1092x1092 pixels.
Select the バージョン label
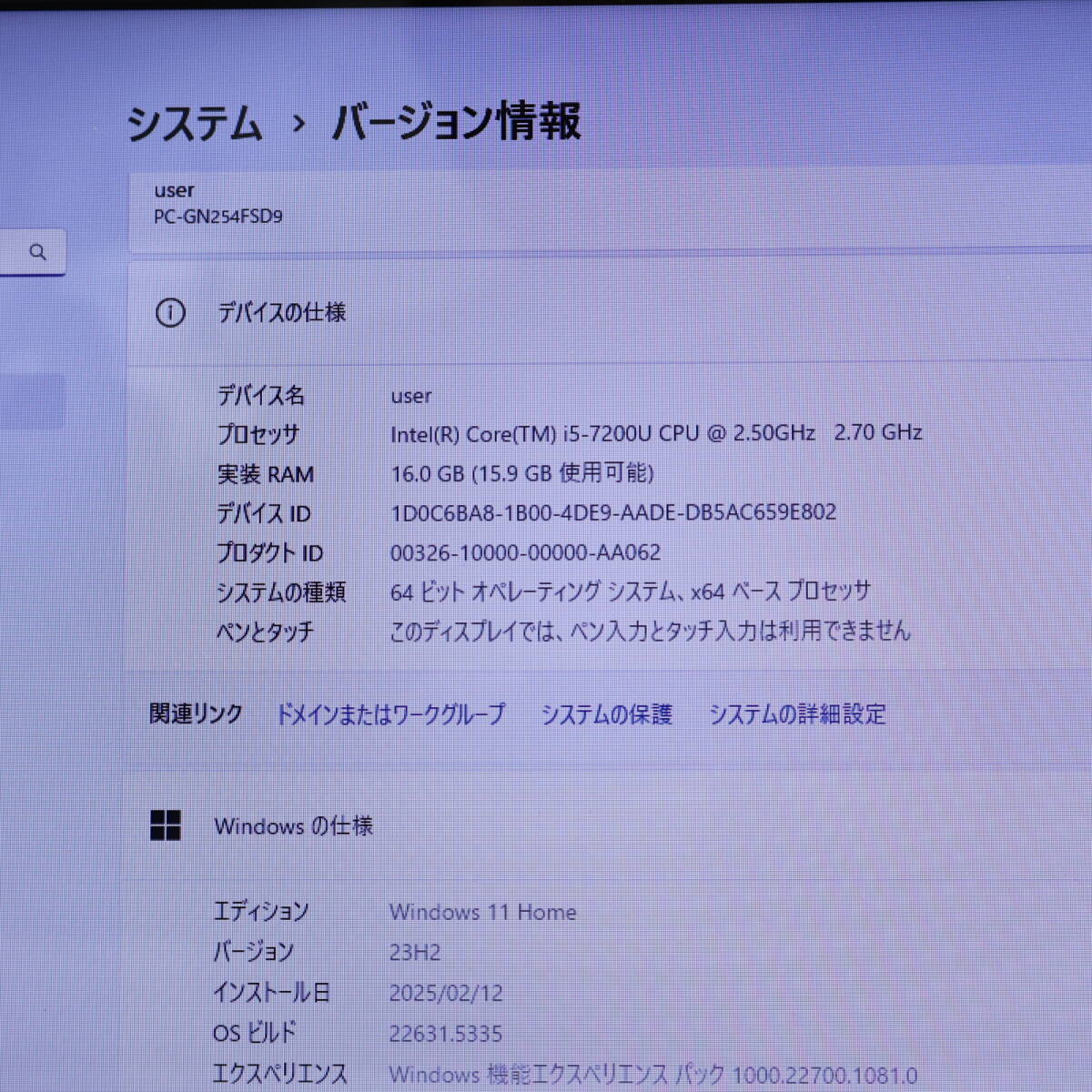click(x=253, y=952)
